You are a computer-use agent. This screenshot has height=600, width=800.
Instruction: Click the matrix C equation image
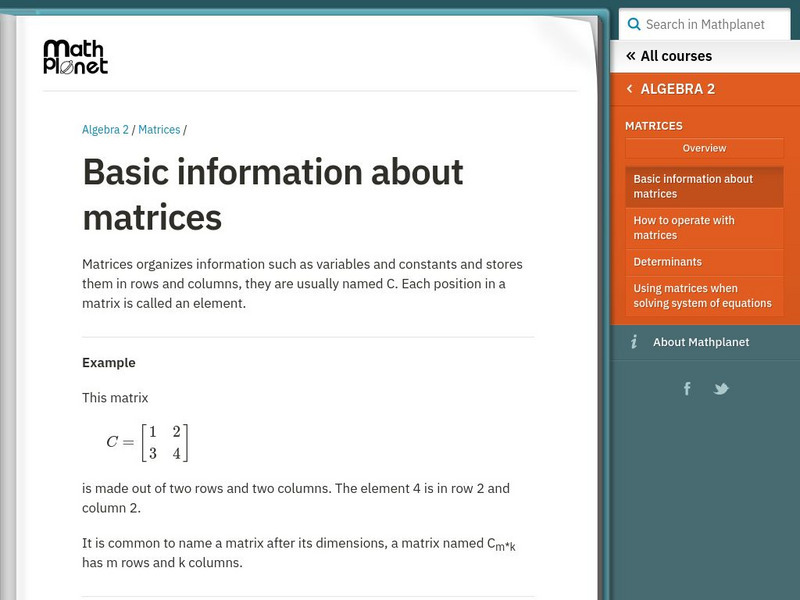(147, 442)
